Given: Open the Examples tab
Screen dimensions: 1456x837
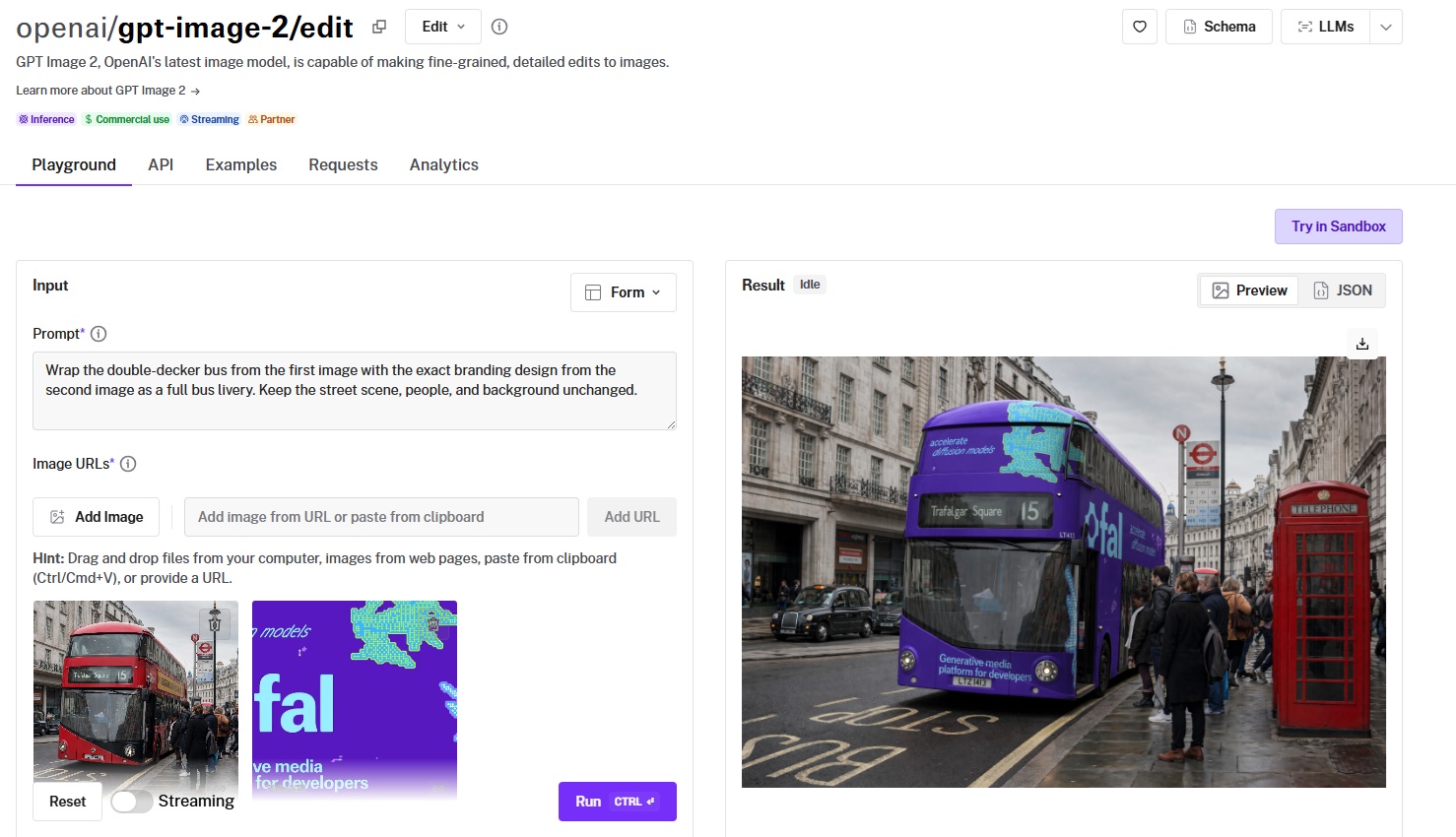Looking at the screenshot, I should click(x=240, y=164).
